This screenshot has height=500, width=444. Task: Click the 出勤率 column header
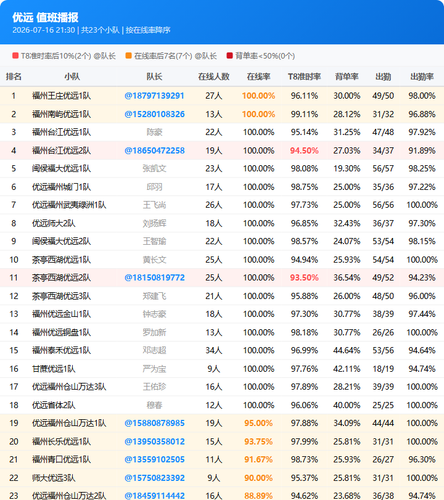[x=422, y=77]
